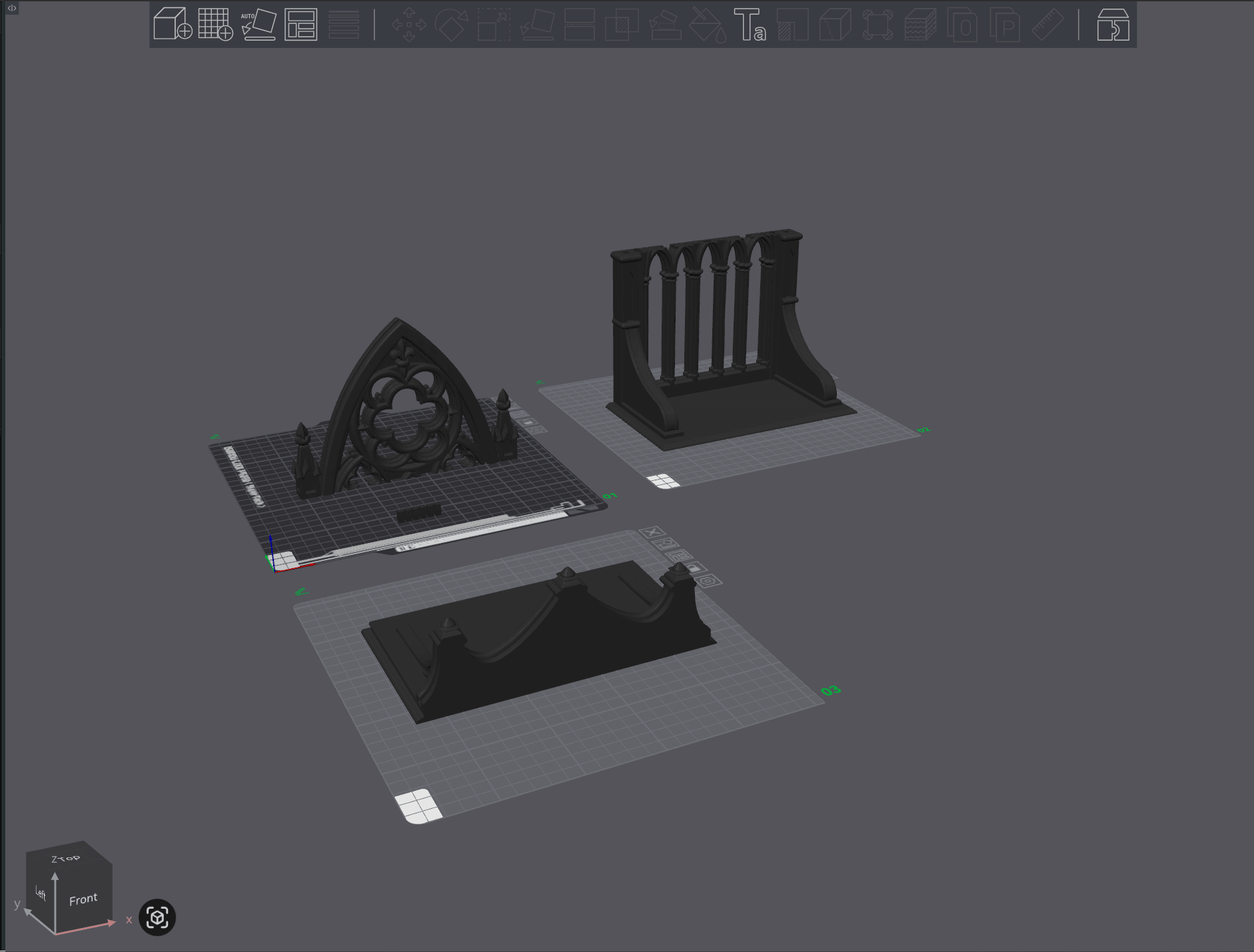Choose the brim ears square tool
This screenshot has height=952, width=1254.
click(x=878, y=25)
